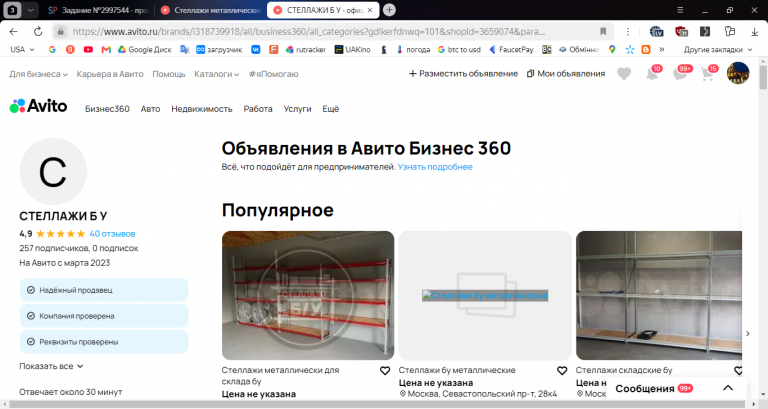Open the browser three-dots page menu

click(628, 31)
